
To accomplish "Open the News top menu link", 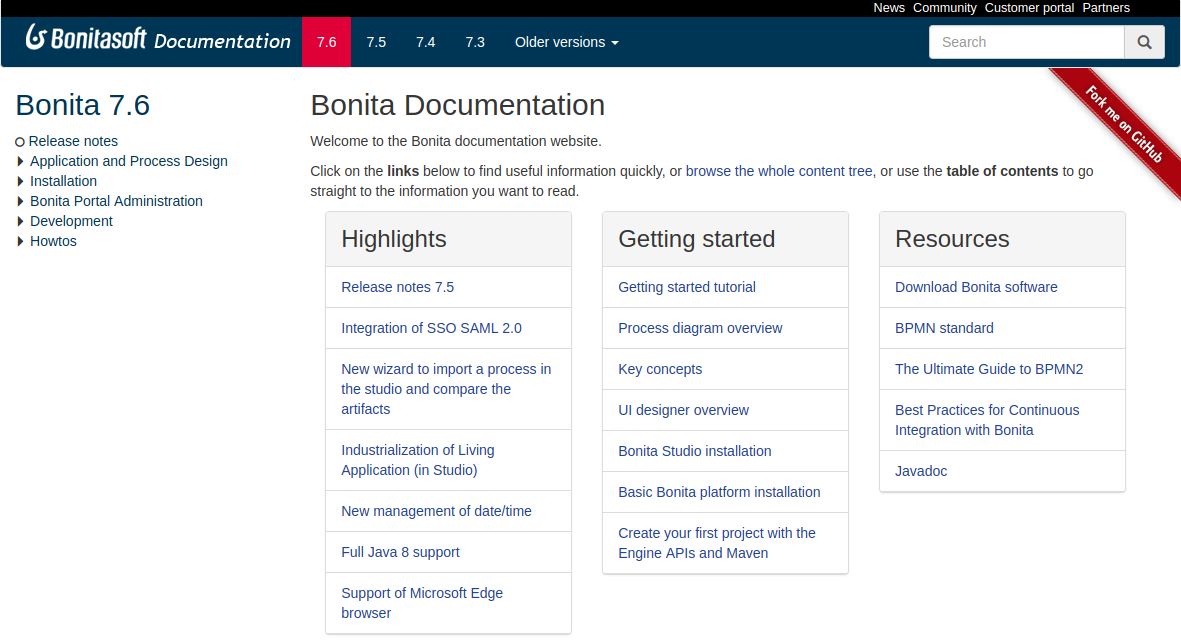I will pyautogui.click(x=889, y=8).
